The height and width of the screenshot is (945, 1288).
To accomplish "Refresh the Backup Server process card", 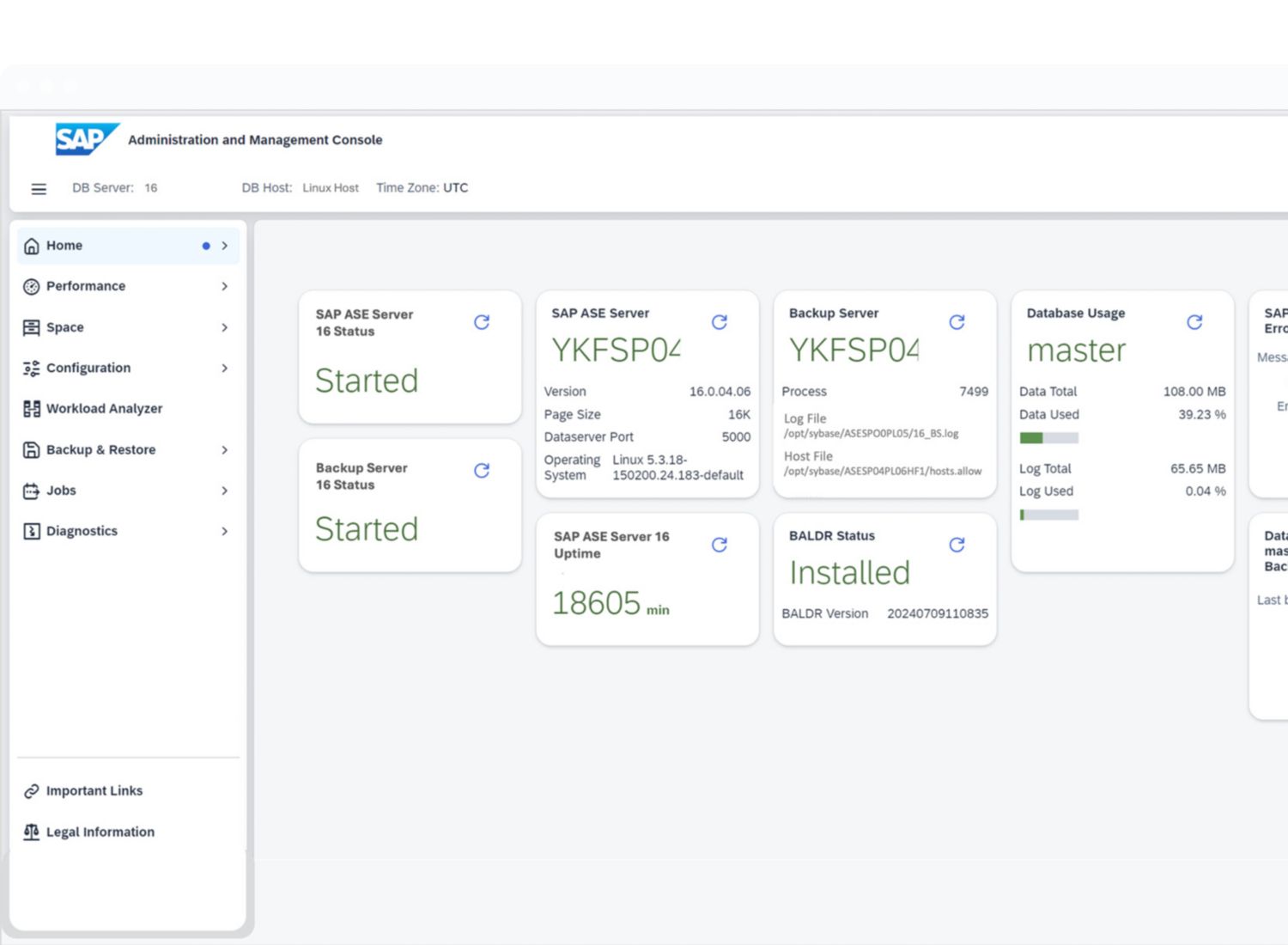I will (x=957, y=322).
